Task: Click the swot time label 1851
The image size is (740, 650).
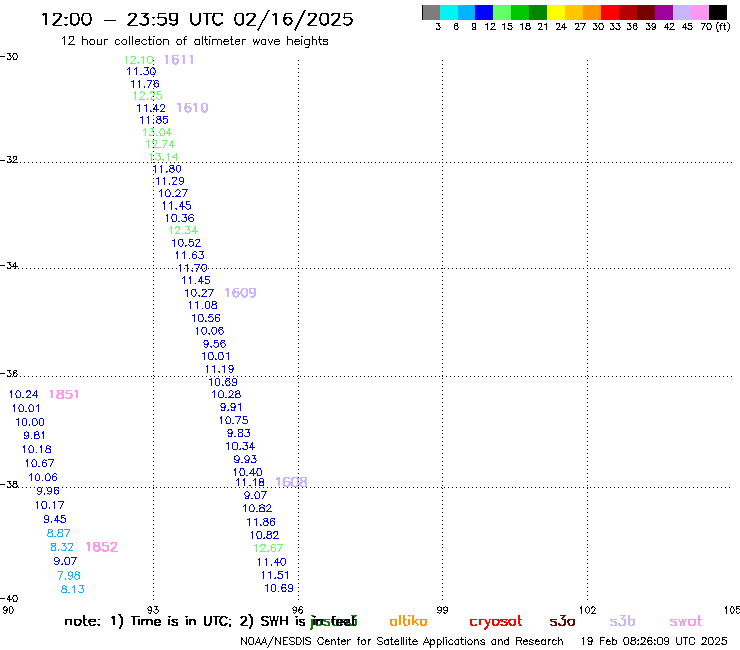Action: coord(64,394)
